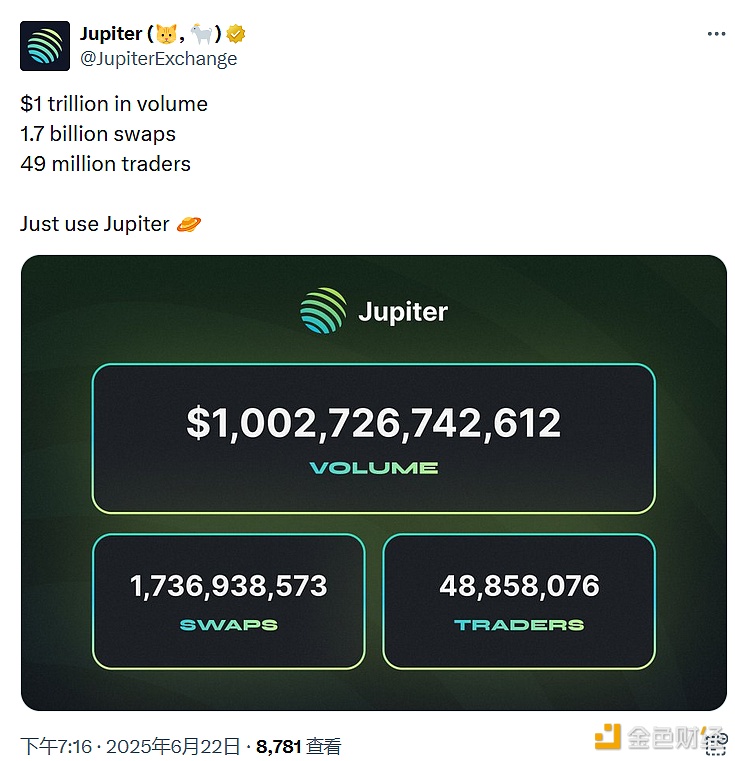The height and width of the screenshot is (761, 735).
Task: Click the VOLUME label in image
Action: tap(374, 468)
